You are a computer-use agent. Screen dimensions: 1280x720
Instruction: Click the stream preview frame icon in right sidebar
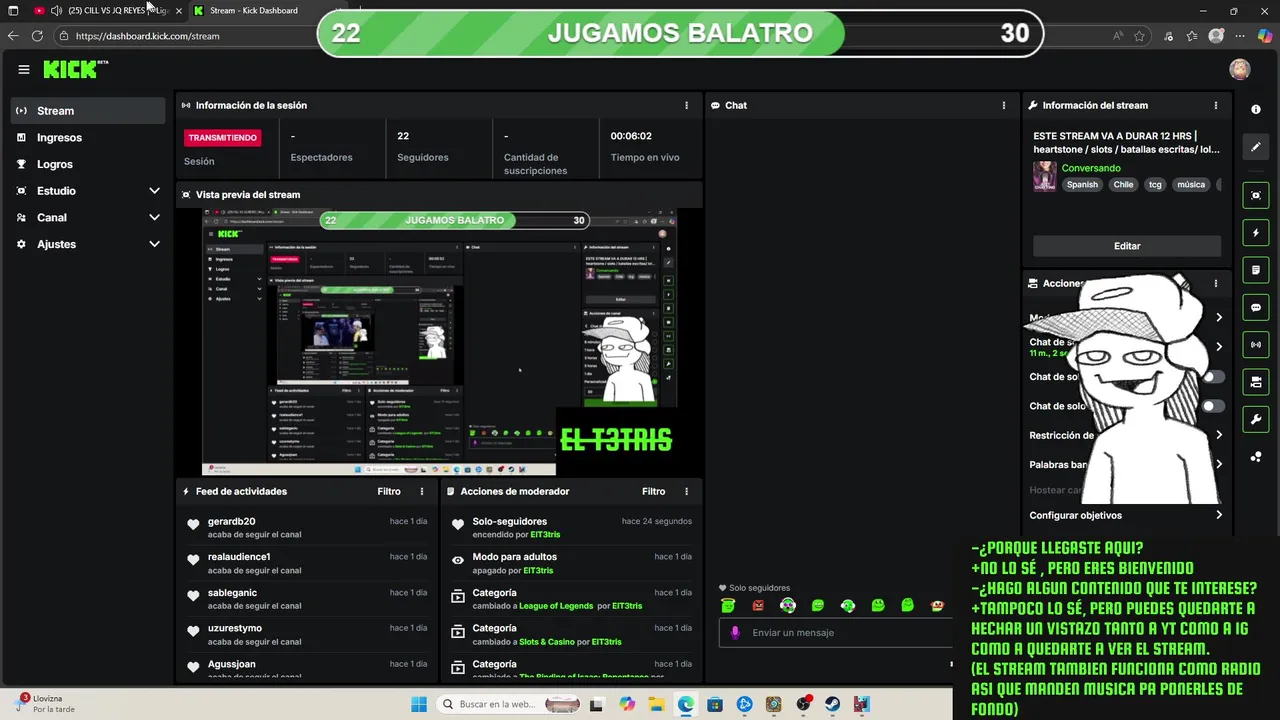coord(1256,195)
